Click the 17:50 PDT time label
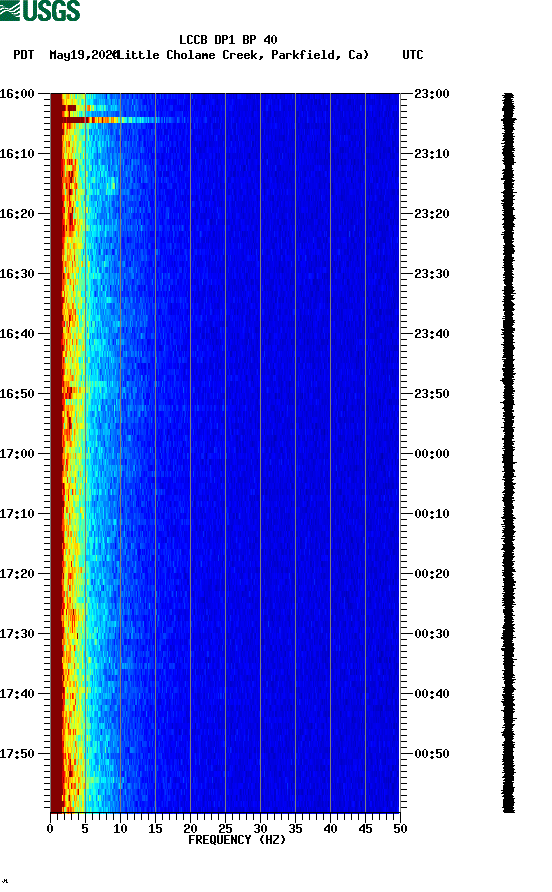The height and width of the screenshot is (892, 552). 17,754
